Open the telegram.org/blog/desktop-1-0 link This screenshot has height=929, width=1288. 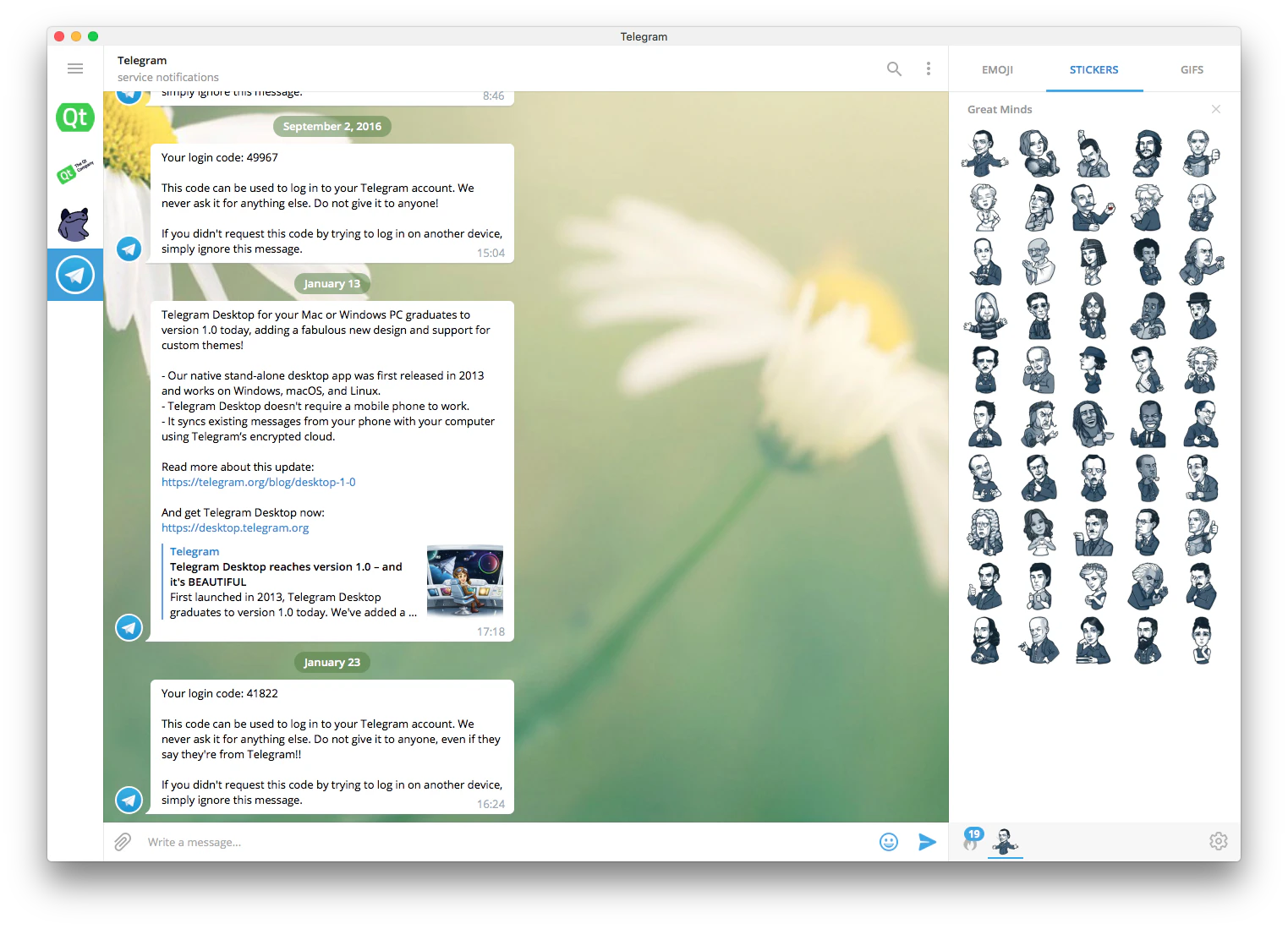[x=259, y=482]
